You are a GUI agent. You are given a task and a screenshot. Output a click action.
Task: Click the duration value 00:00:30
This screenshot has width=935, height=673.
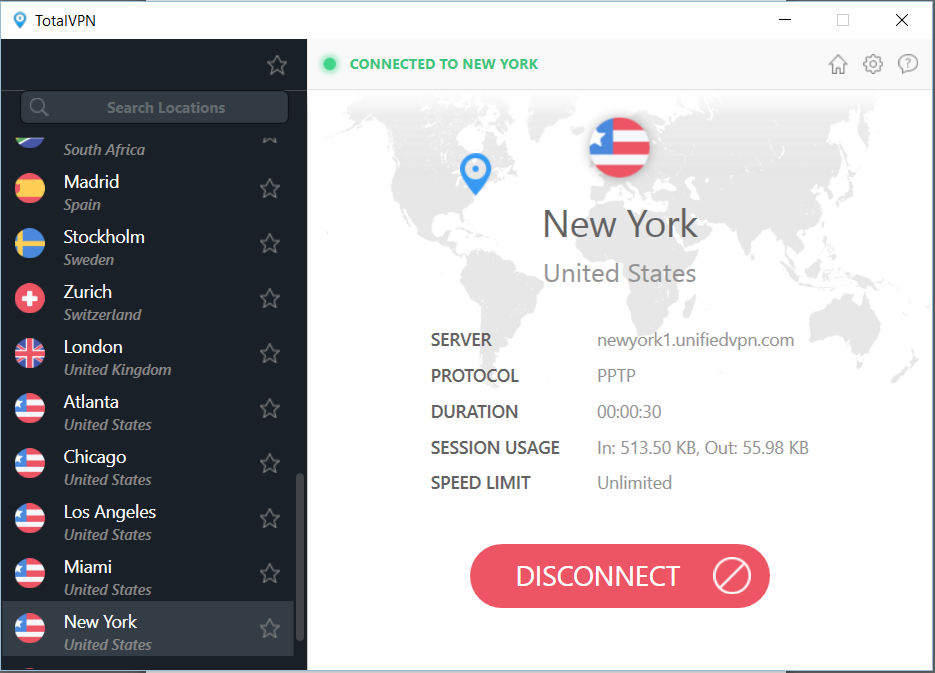tap(629, 412)
